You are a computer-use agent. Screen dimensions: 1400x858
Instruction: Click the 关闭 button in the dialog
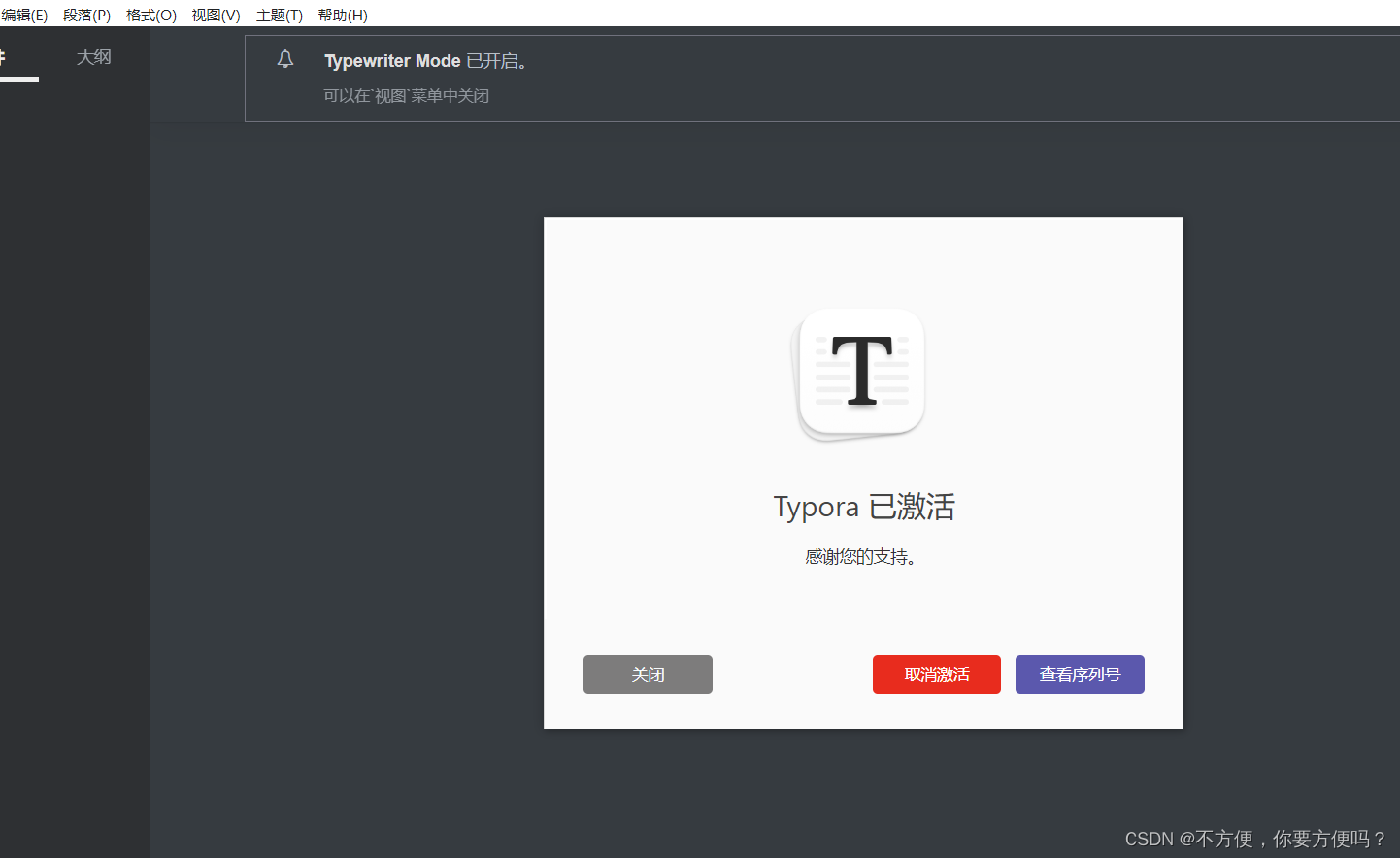[648, 674]
